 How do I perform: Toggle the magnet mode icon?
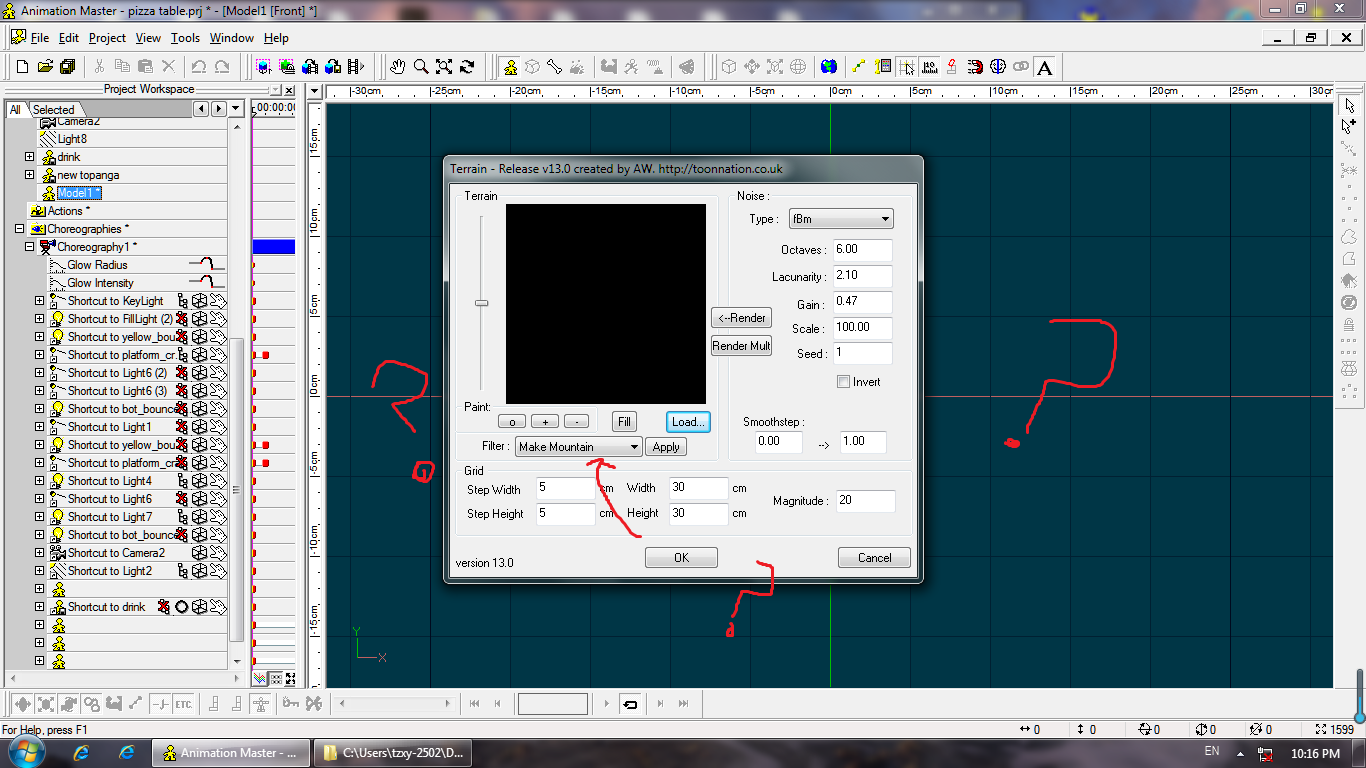tap(975, 67)
